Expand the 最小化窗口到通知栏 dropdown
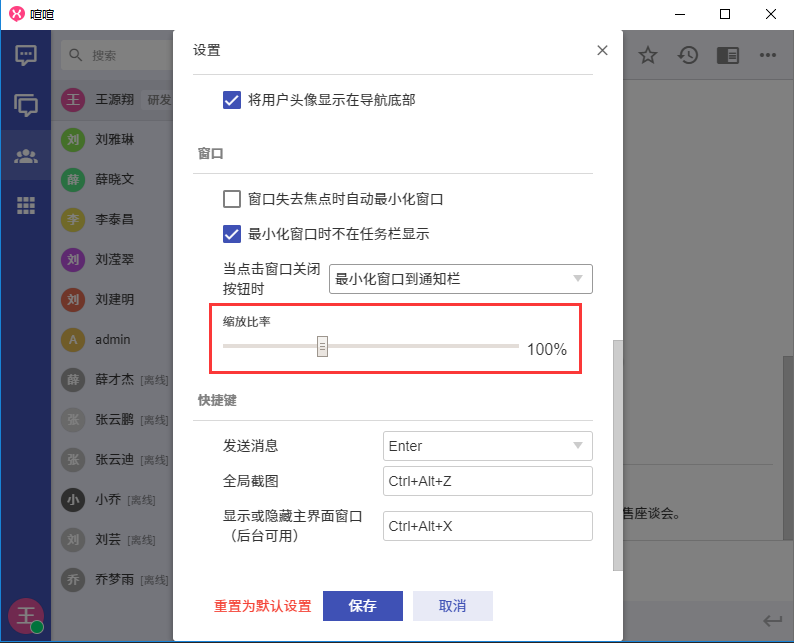 [461, 279]
